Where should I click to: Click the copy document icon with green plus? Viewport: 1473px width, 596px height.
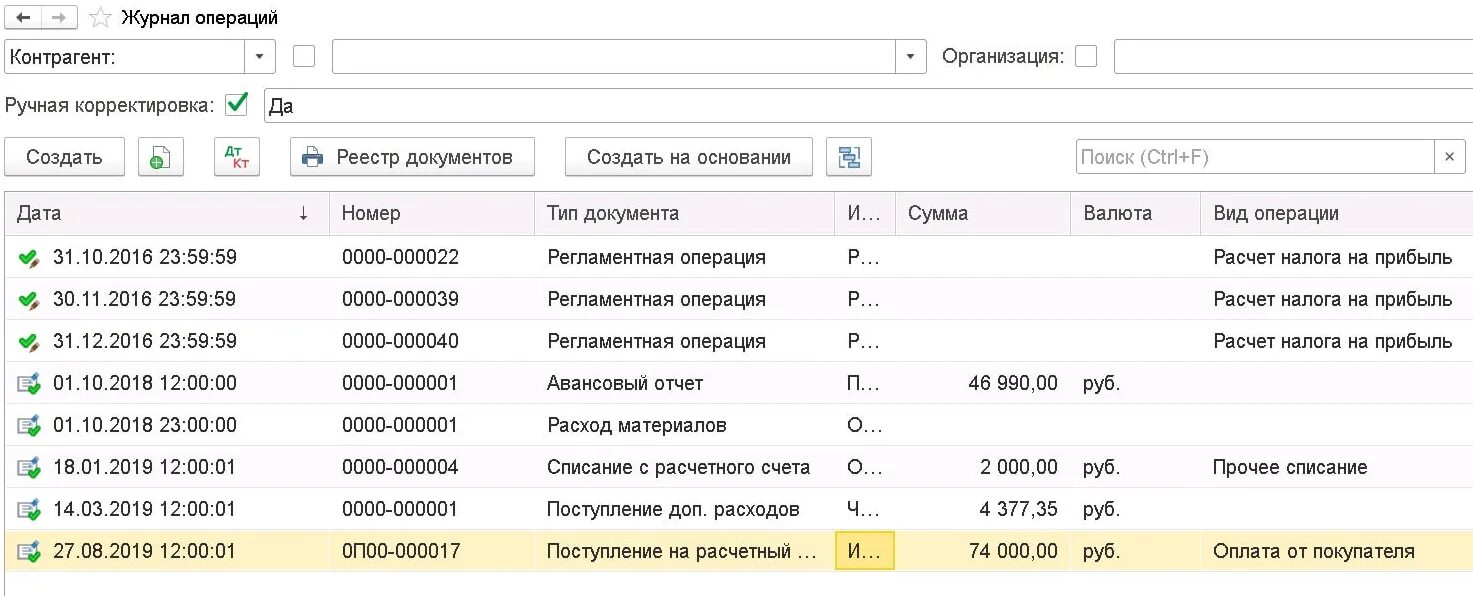tap(161, 157)
